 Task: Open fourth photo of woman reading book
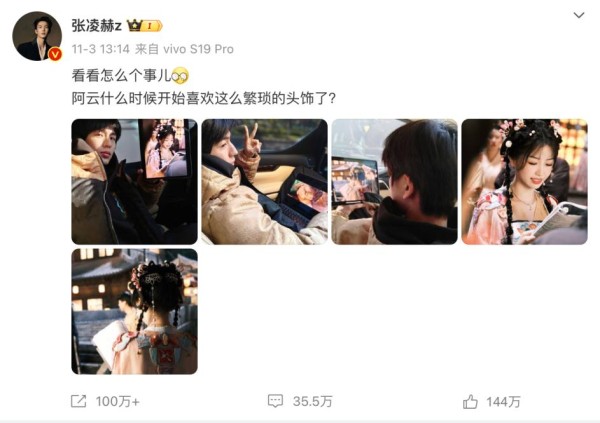[x=525, y=181]
